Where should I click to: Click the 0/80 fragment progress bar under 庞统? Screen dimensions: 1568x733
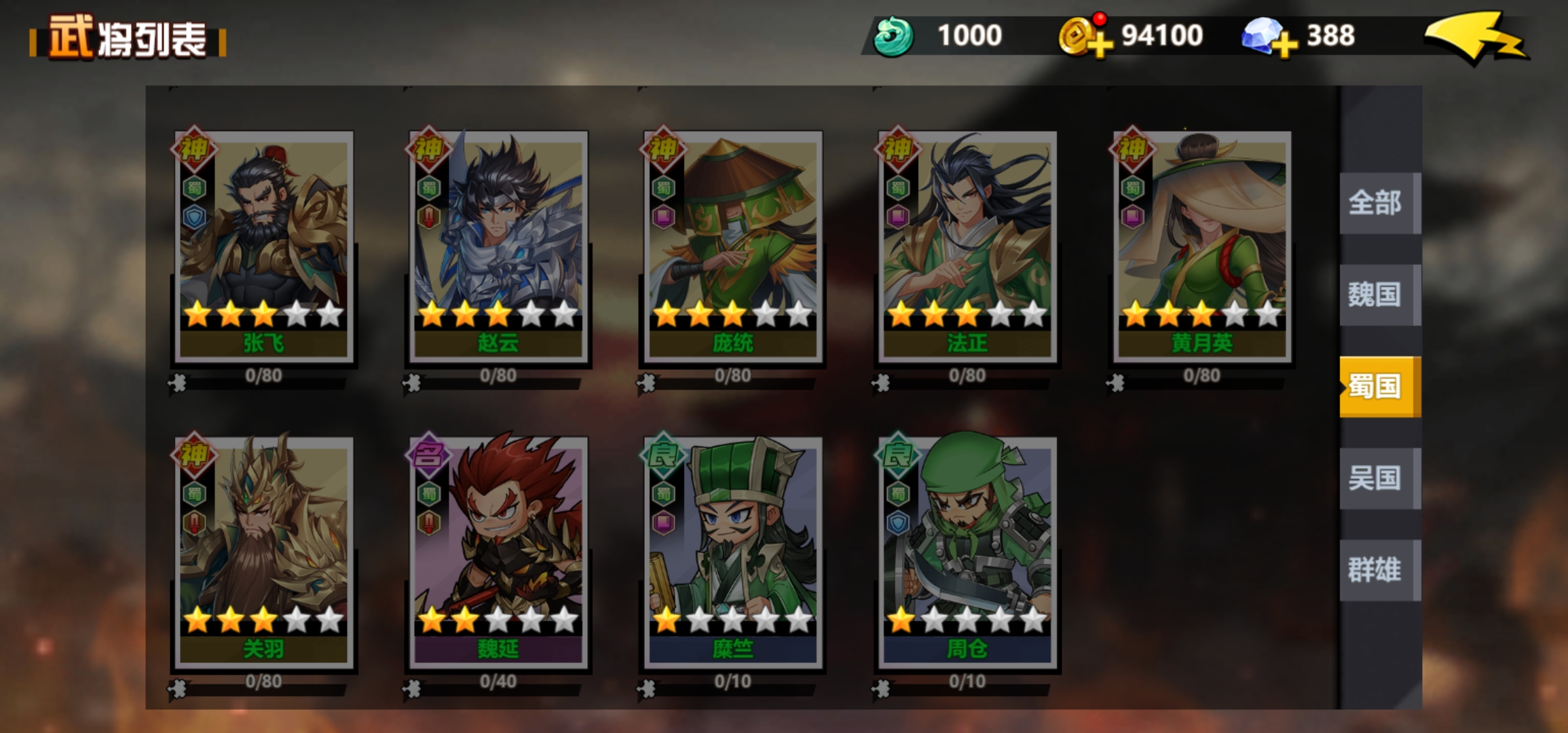(732, 378)
